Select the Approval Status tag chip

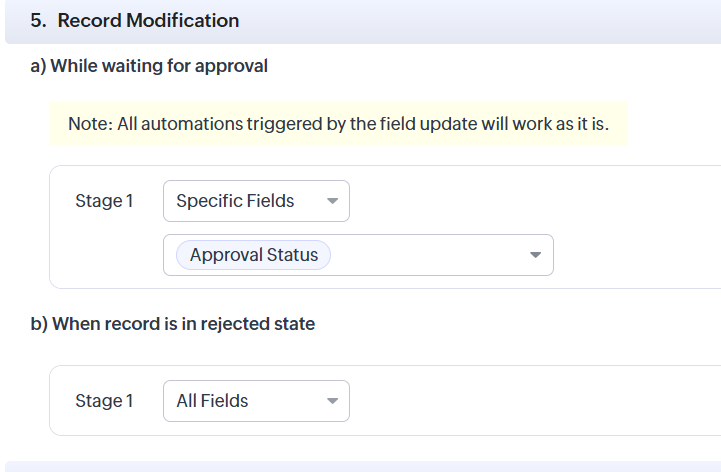pyautogui.click(x=253, y=255)
